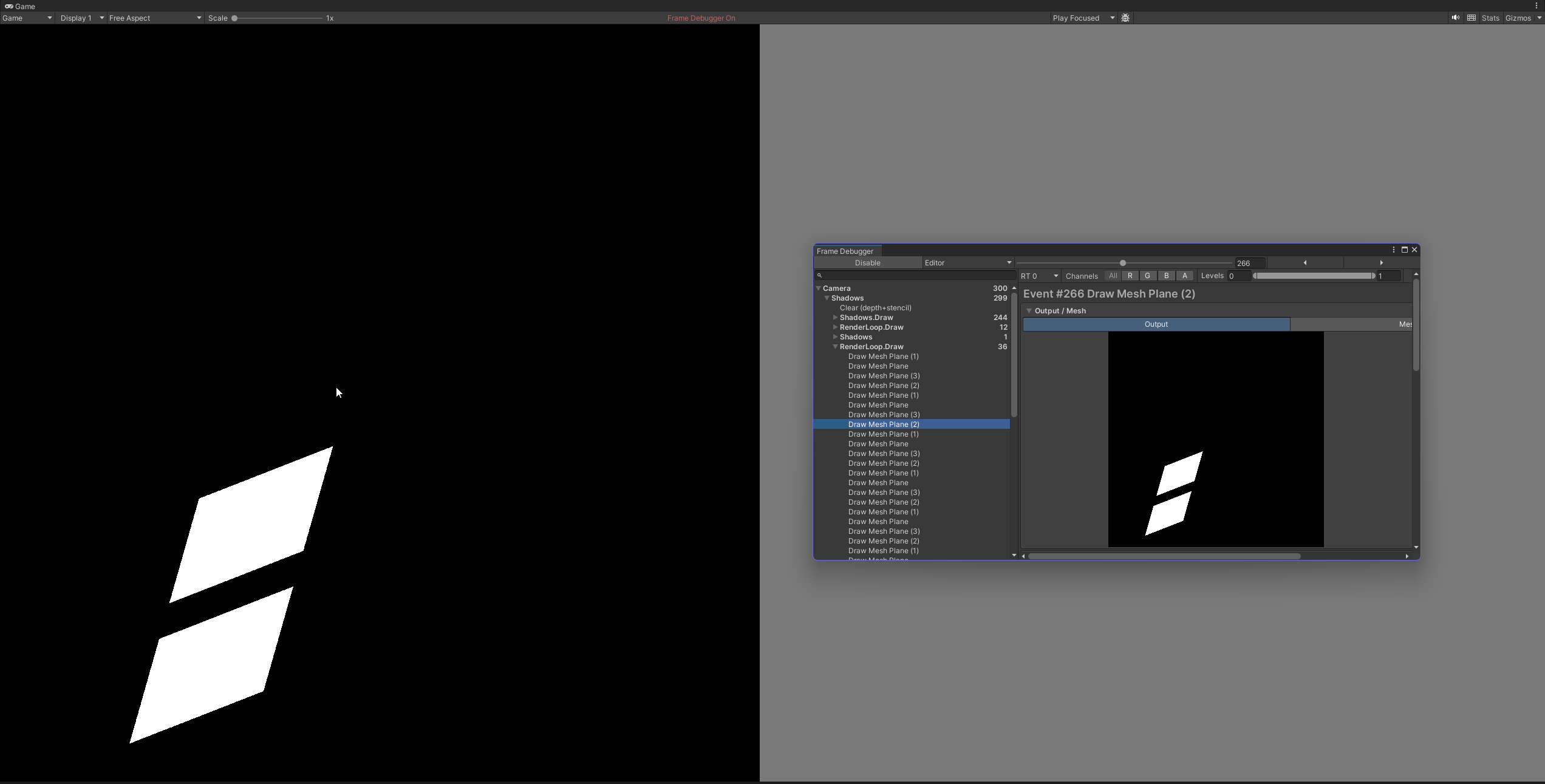Open the Frame Debugger three-dot options menu

click(1394, 250)
